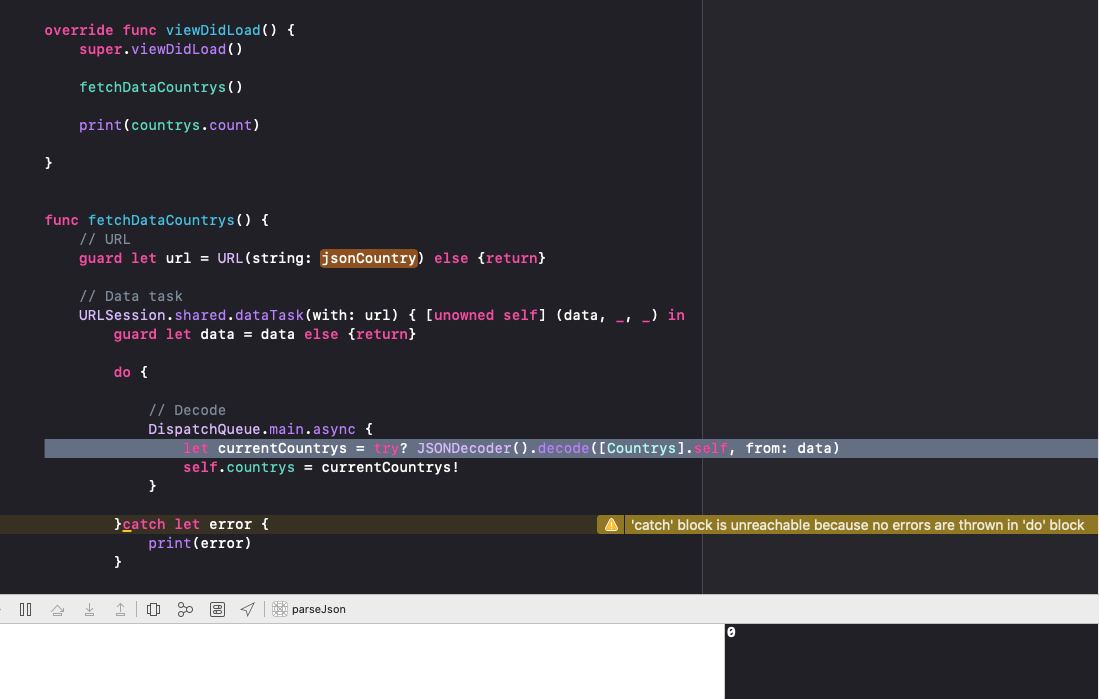Click the super.viewDidLoad() call

161,49
